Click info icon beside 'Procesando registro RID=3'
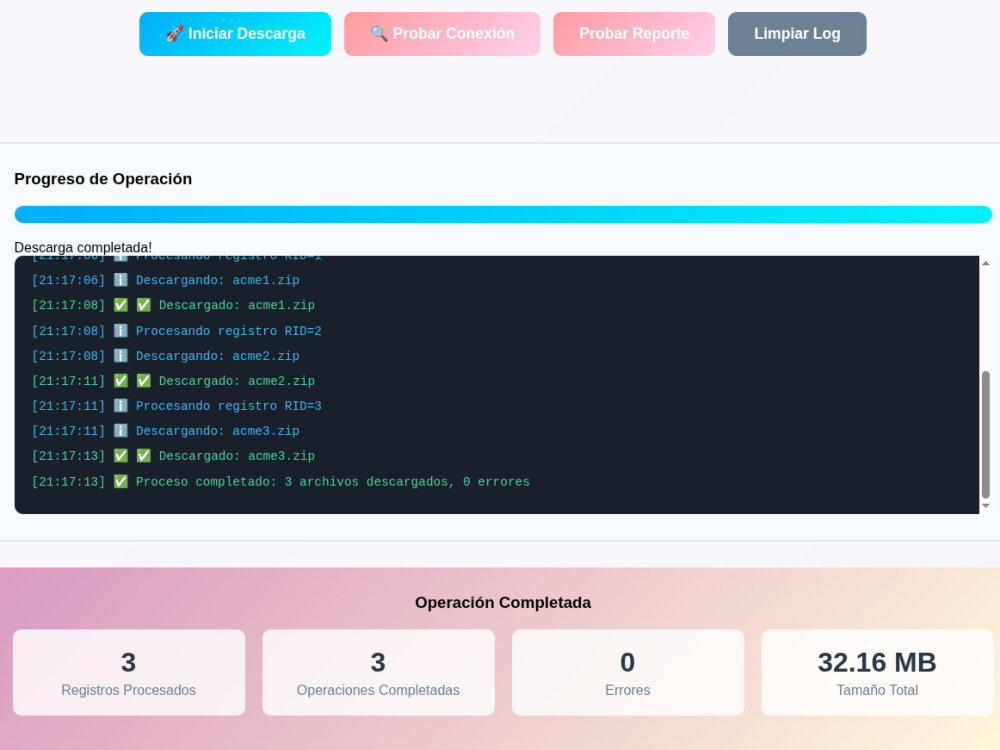The height and width of the screenshot is (750, 1000). [x=121, y=406]
